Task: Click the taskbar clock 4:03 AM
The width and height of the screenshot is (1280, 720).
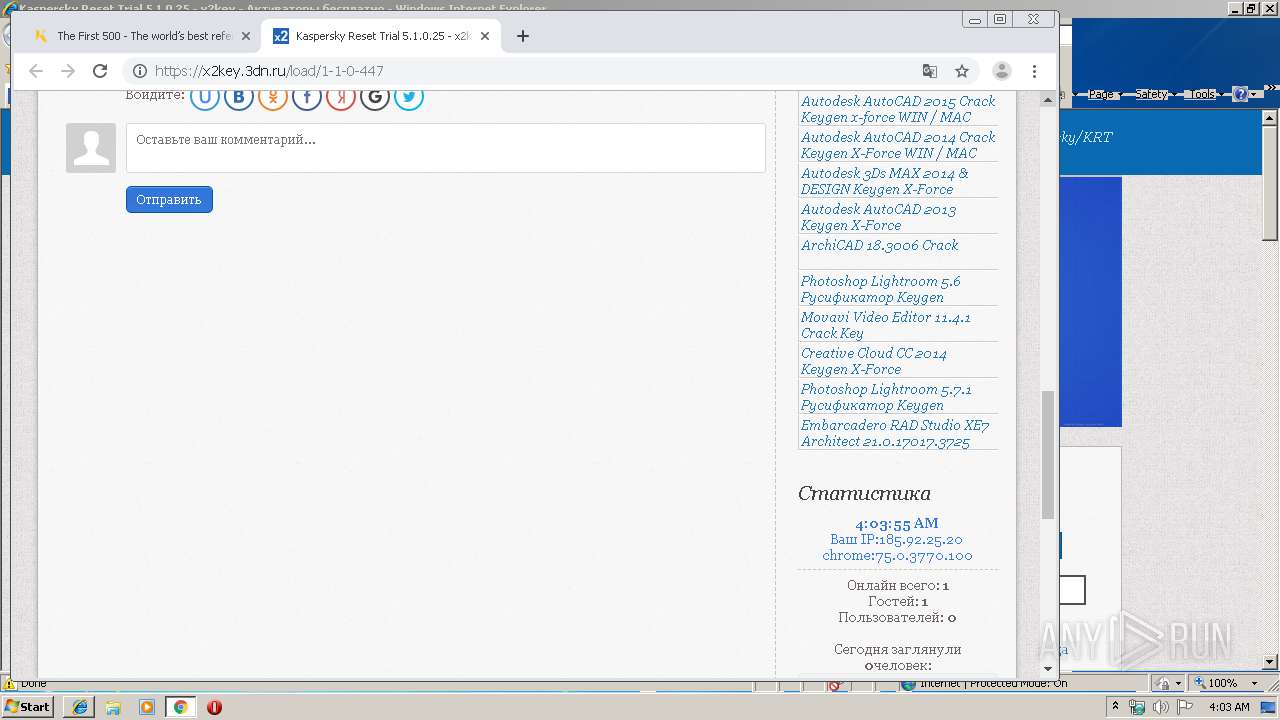Action: (x=1229, y=707)
